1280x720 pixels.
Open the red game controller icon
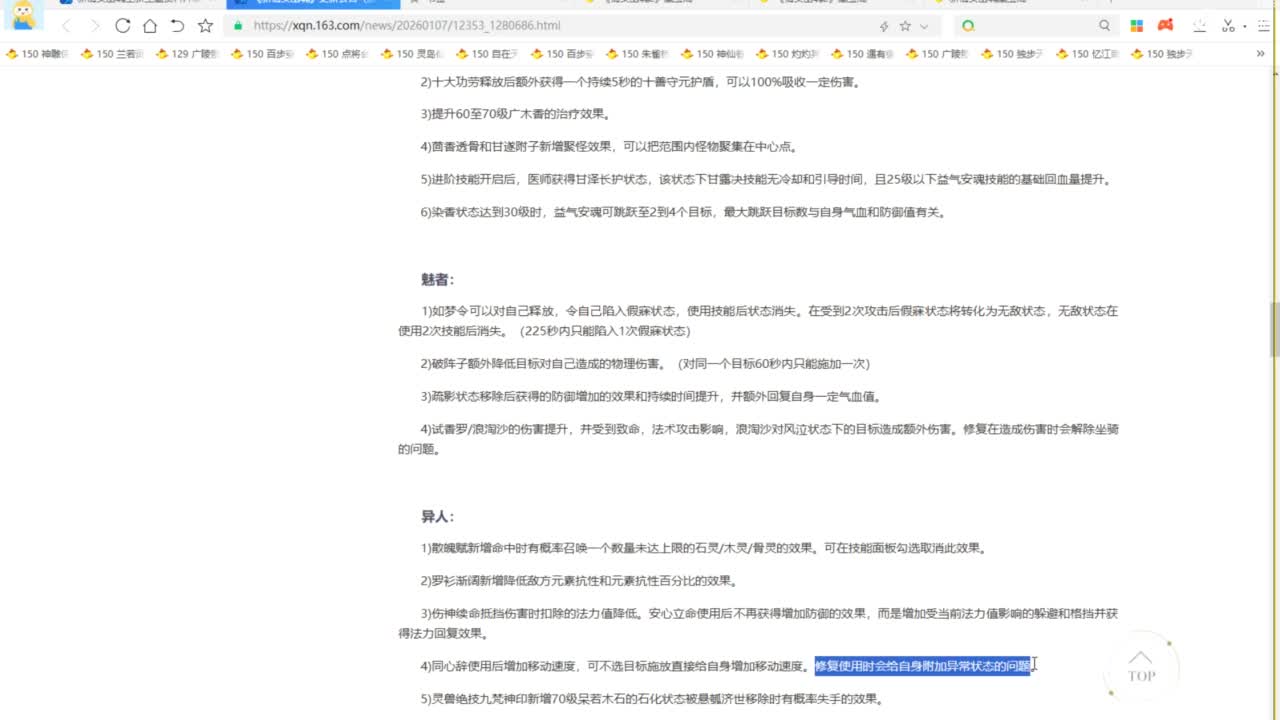(x=1165, y=26)
